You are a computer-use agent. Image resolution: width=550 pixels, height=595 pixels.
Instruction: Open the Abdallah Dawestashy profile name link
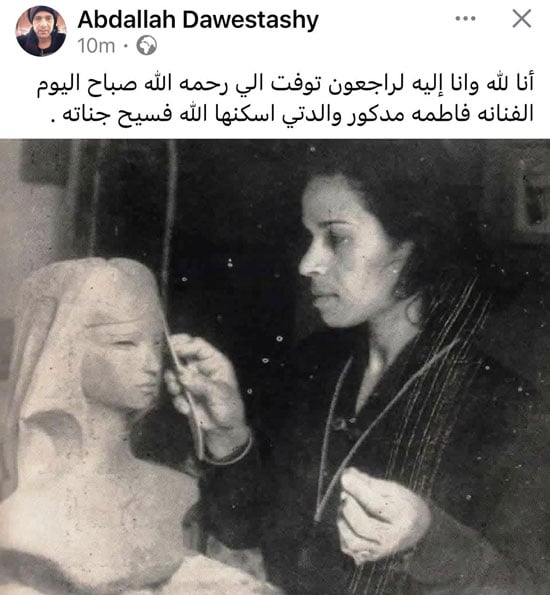point(198,20)
